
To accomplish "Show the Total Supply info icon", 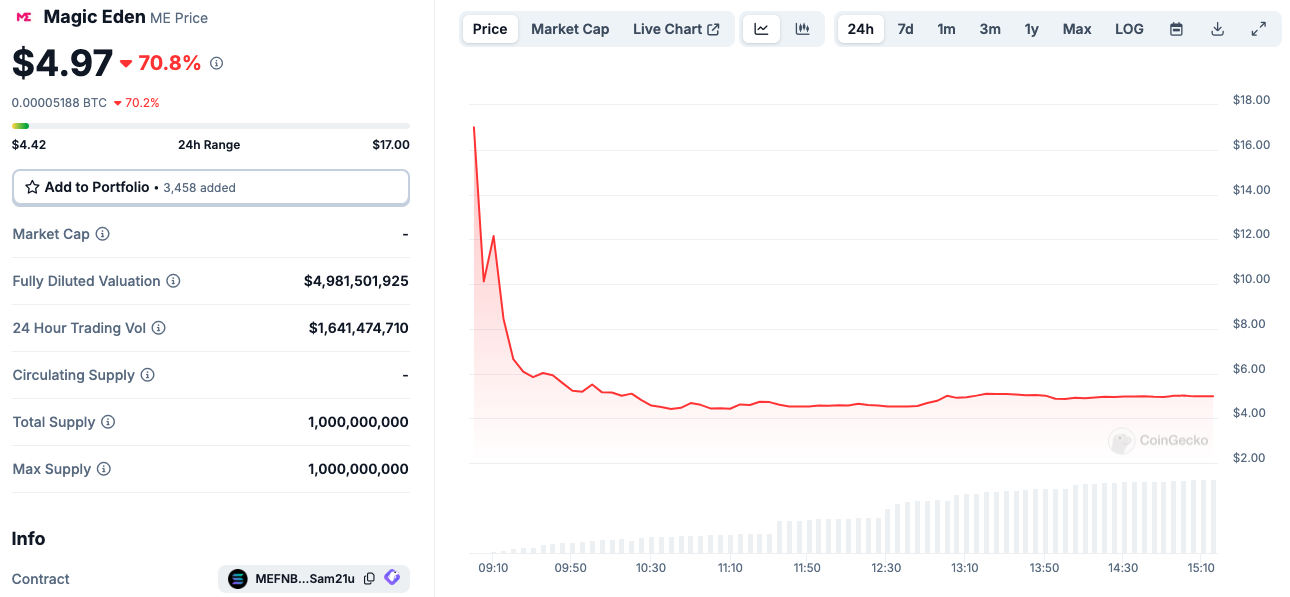I will click(x=108, y=422).
